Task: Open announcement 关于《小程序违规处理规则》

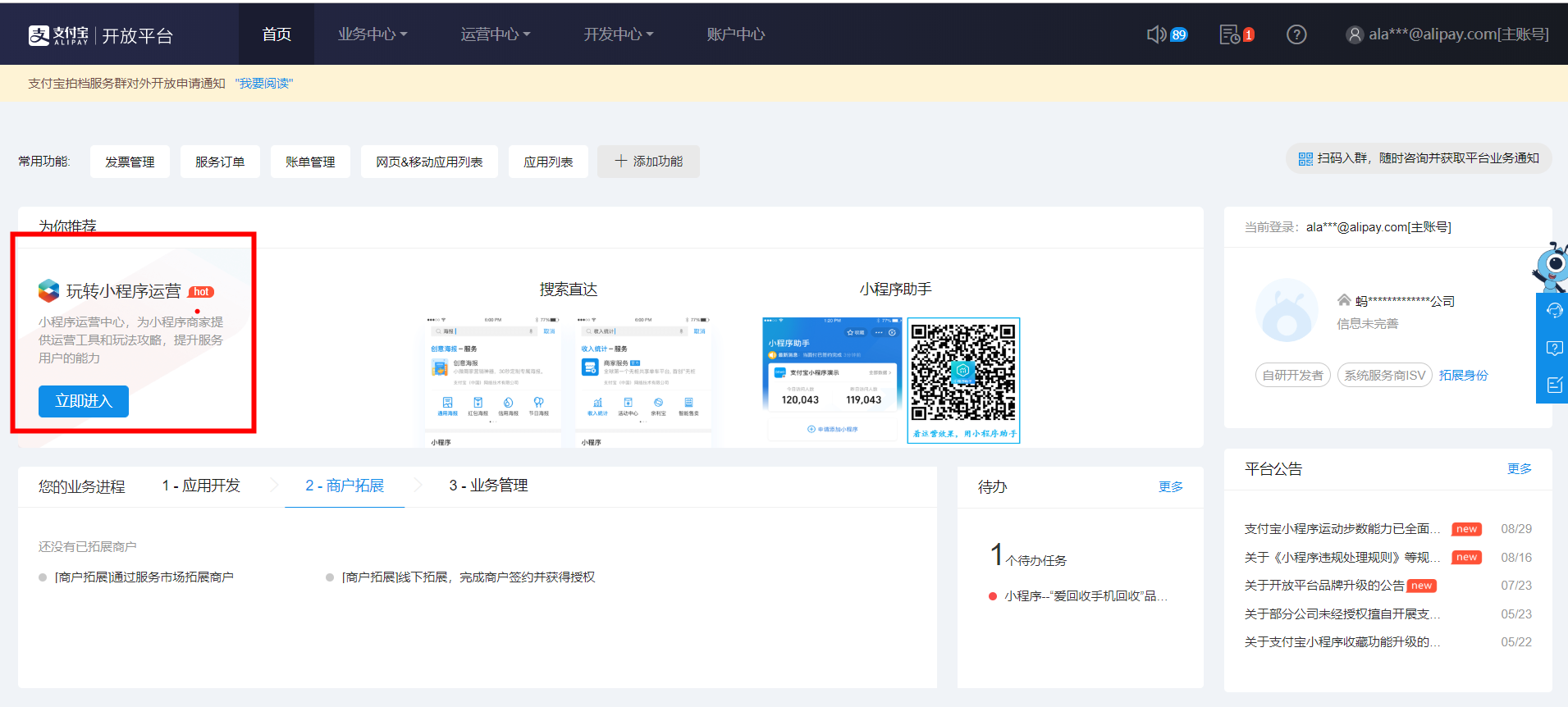Action: click(x=1342, y=558)
